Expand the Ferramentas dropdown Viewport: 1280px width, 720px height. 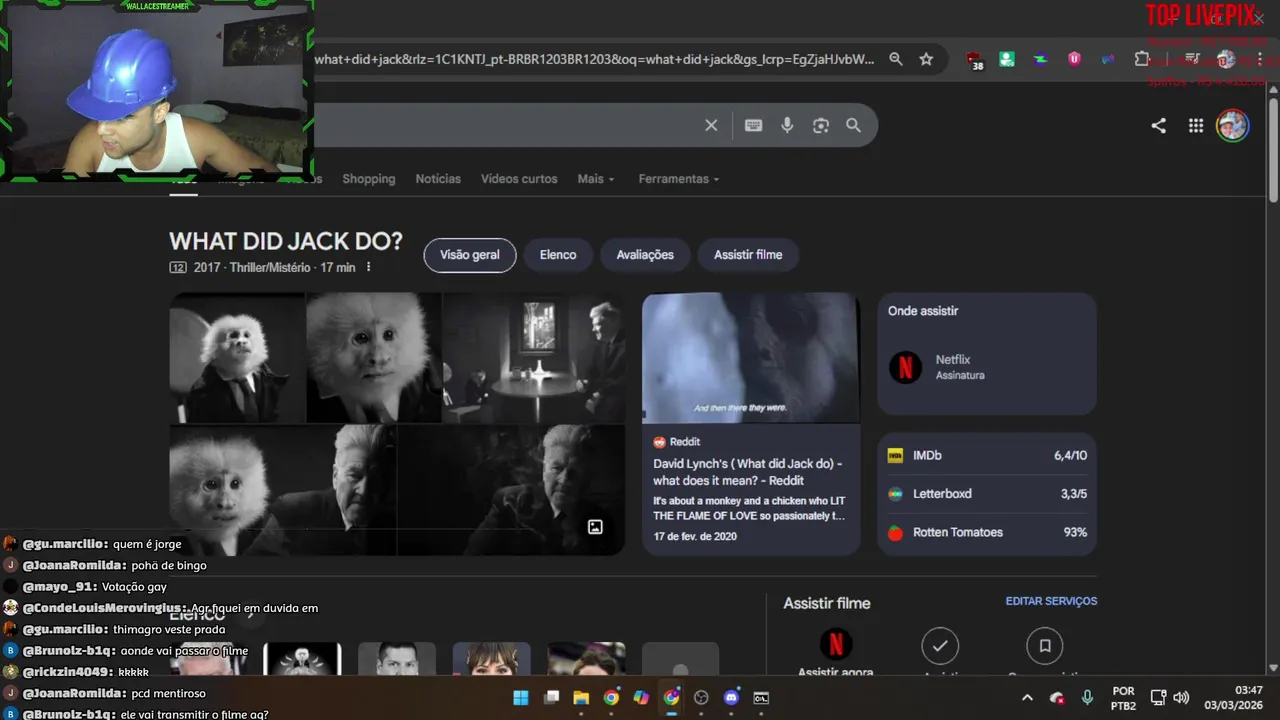pyautogui.click(x=679, y=179)
